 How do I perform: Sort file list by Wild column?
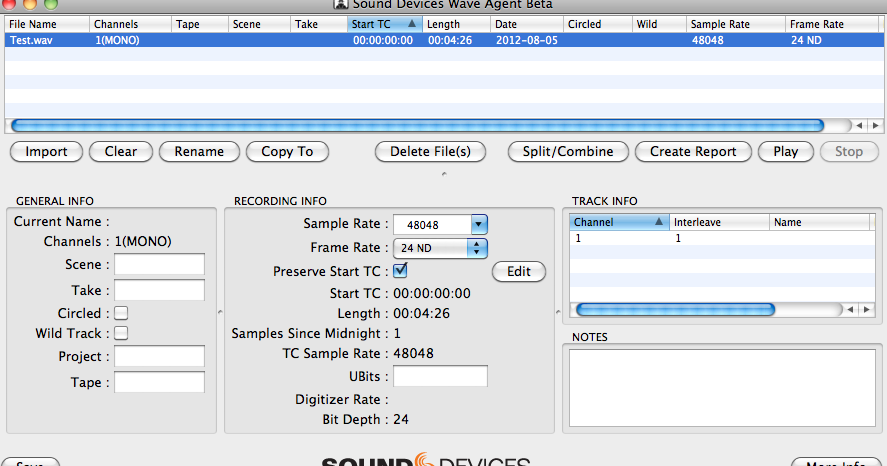[x=659, y=24]
